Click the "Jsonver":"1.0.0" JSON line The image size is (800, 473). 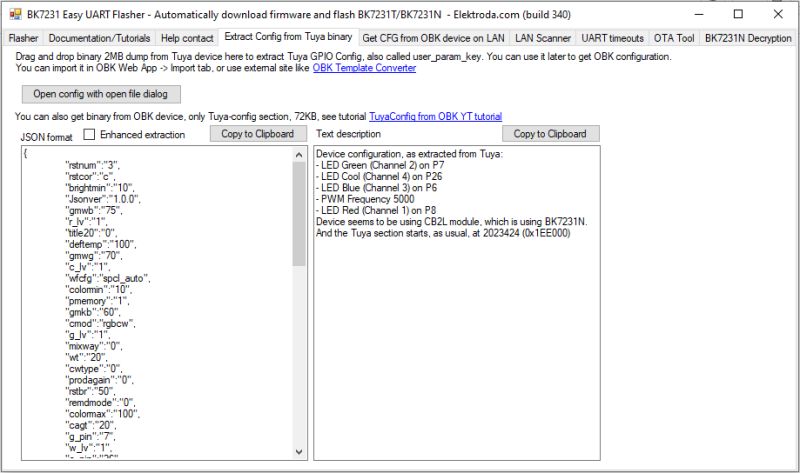coord(103,199)
